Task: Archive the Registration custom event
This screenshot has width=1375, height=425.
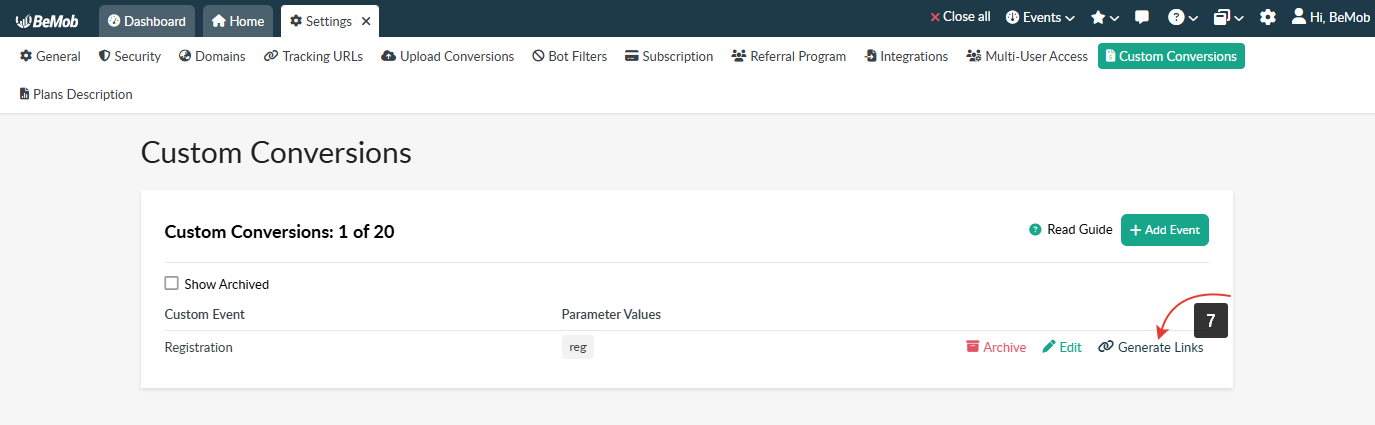Action: point(996,347)
